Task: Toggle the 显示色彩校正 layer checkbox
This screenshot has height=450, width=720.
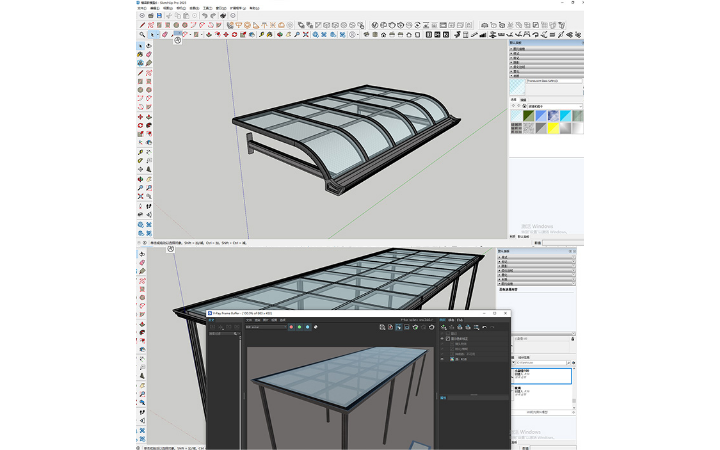Action: (x=448, y=339)
